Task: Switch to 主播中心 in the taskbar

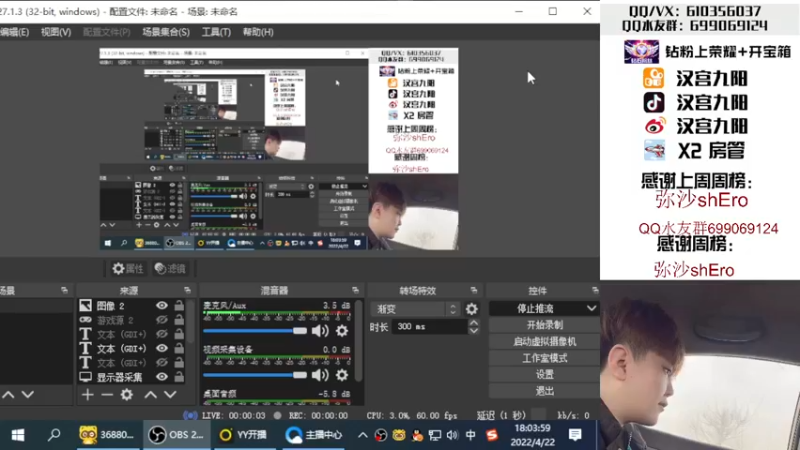Action: 313,435
